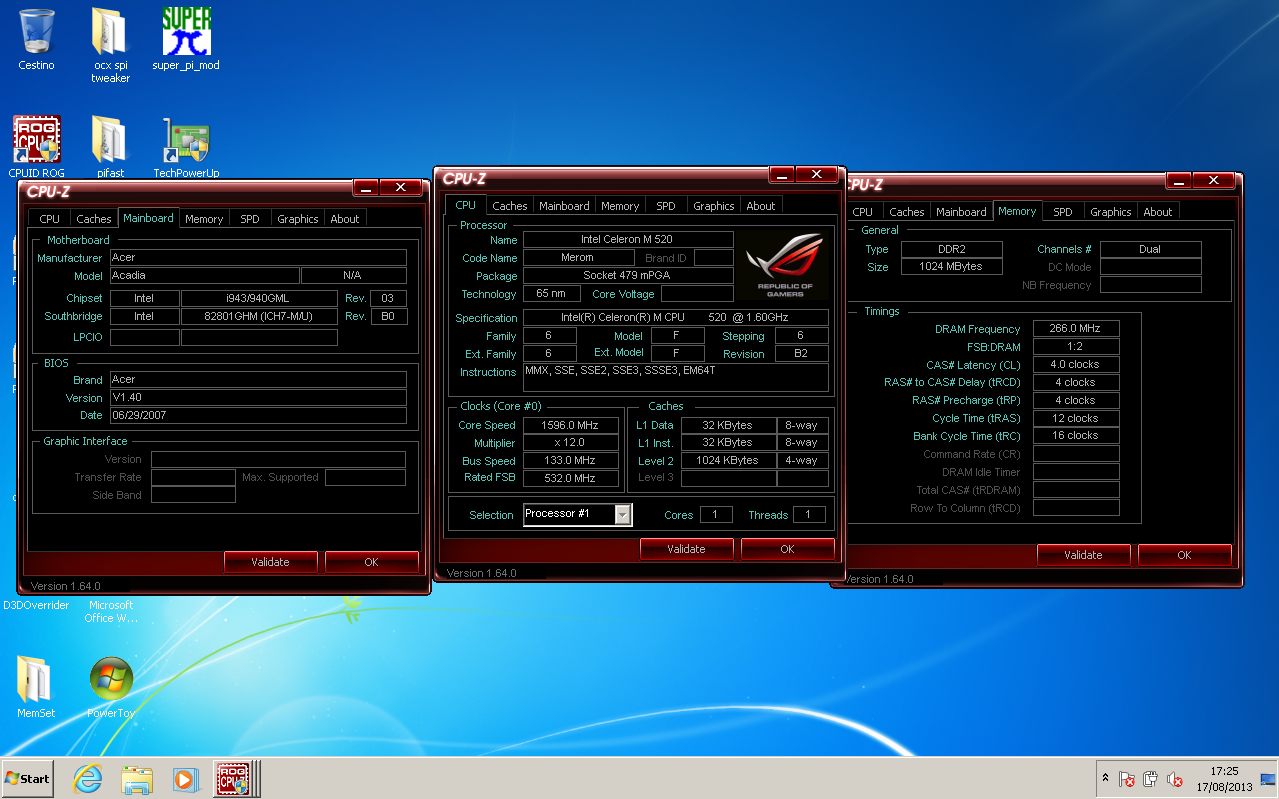Open Windows Explorer from the taskbar
Image resolution: width=1279 pixels, height=799 pixels.
click(x=137, y=778)
